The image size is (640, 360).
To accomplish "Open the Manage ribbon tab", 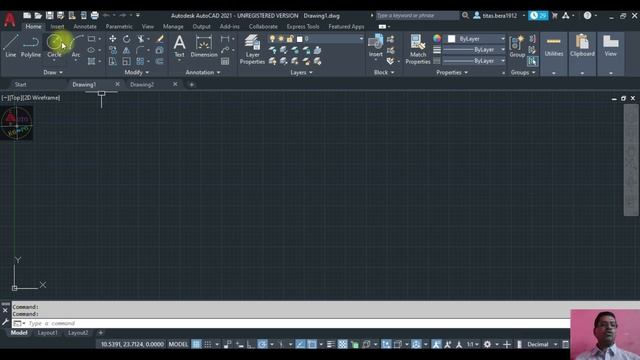I will click(x=173, y=27).
